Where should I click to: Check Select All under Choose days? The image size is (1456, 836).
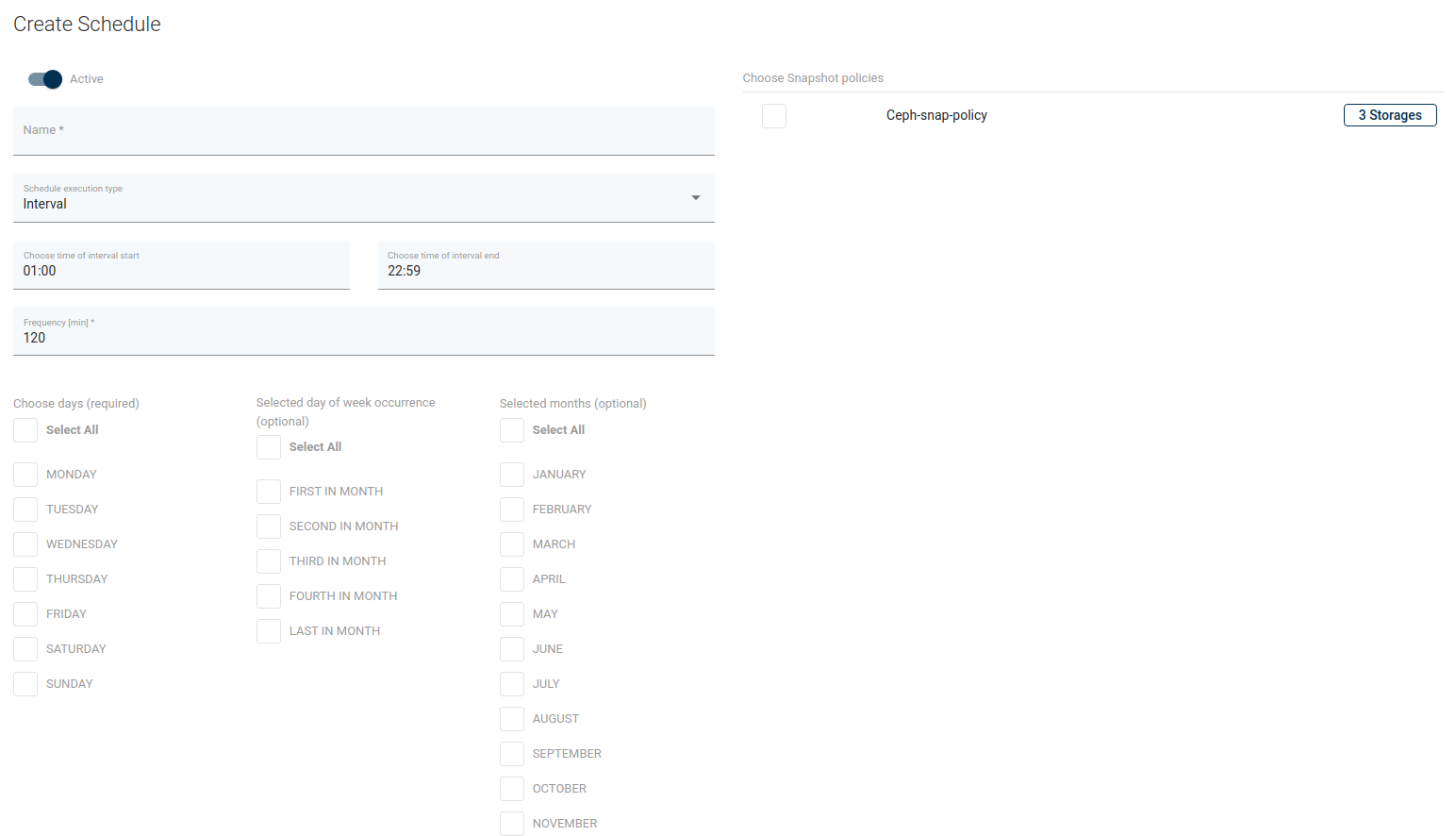pyautogui.click(x=25, y=430)
